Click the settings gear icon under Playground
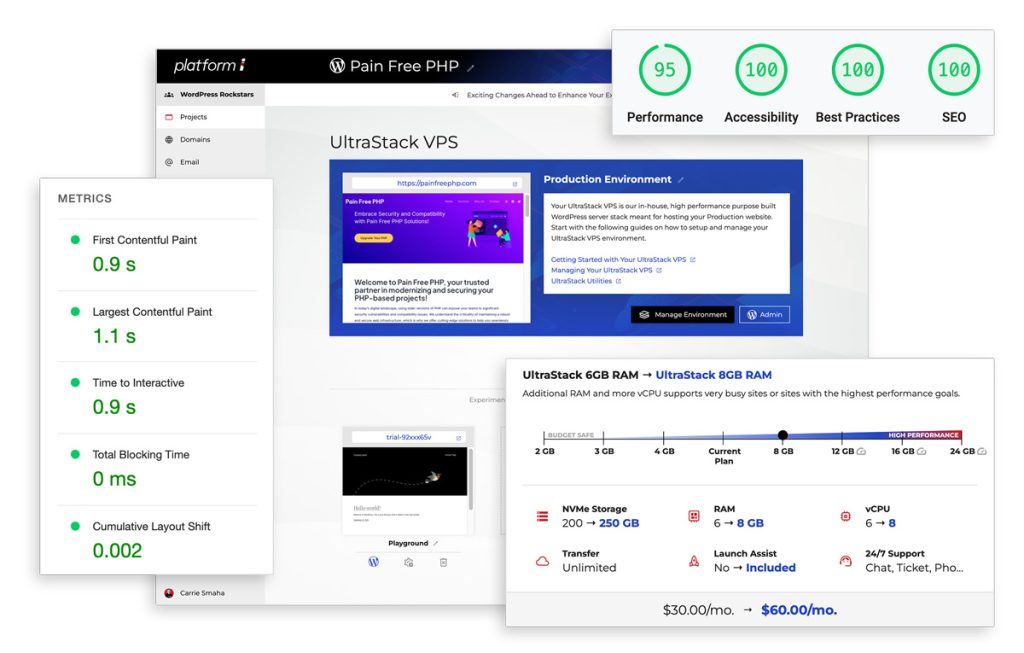 (408, 562)
